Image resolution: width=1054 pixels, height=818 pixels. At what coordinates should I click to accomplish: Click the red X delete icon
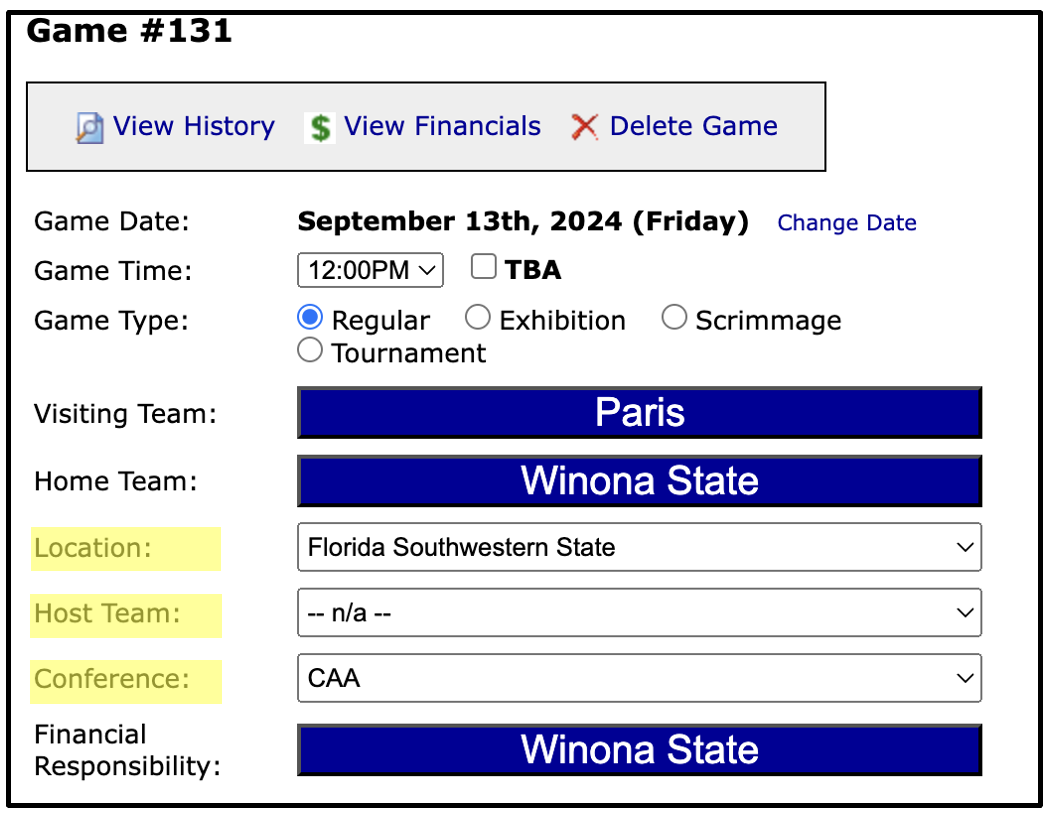pos(584,127)
